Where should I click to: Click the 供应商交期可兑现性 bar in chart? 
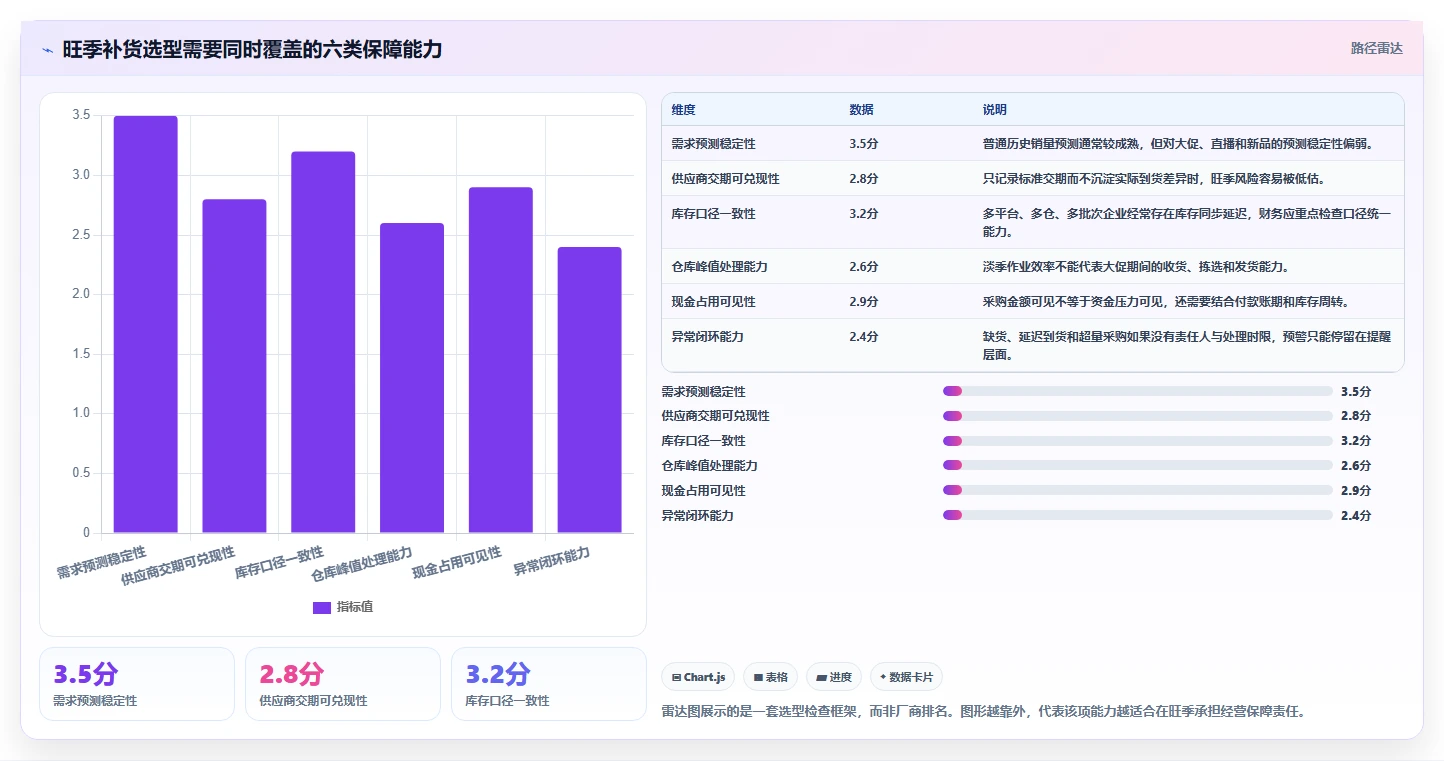click(x=234, y=366)
